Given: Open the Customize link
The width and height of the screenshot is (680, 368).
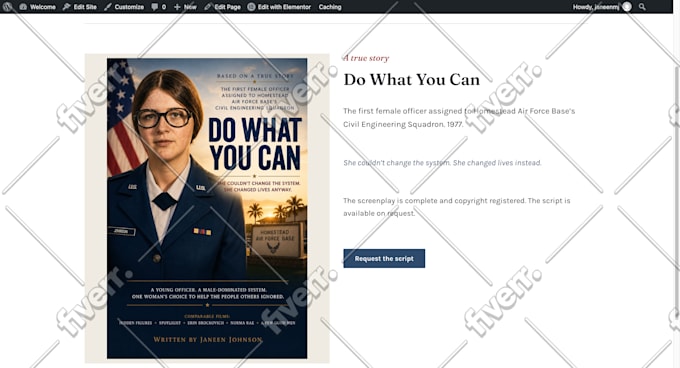Looking at the screenshot, I should [124, 7].
